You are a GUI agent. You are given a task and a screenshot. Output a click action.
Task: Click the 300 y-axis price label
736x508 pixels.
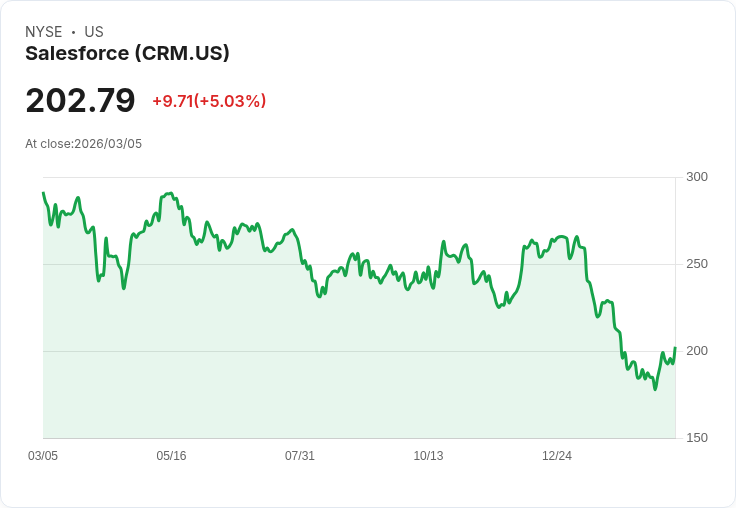click(x=697, y=177)
